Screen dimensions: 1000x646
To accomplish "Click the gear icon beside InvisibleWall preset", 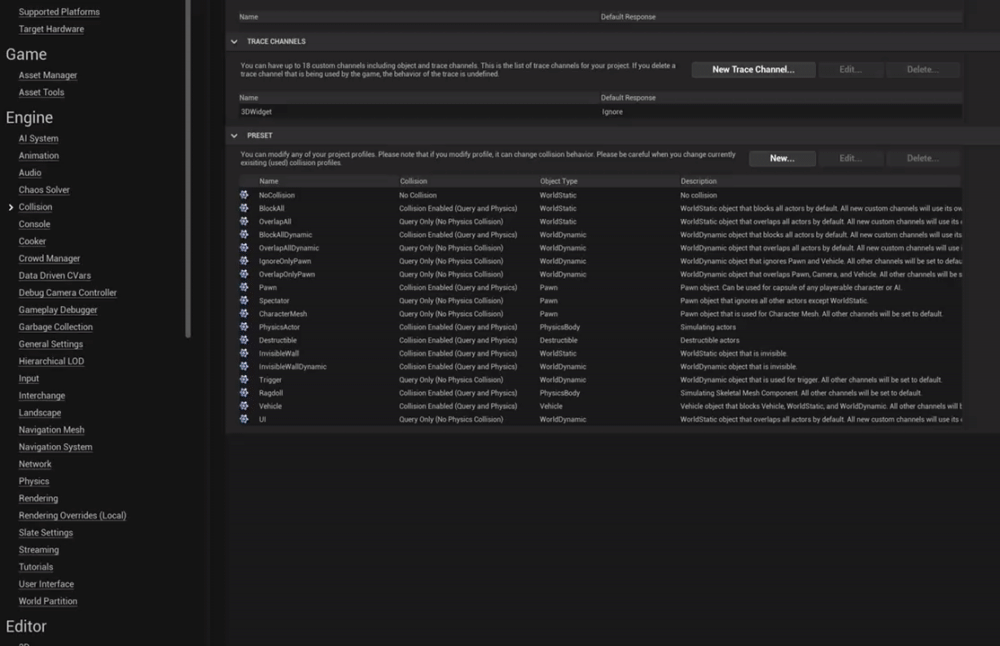I will pyautogui.click(x=244, y=353).
